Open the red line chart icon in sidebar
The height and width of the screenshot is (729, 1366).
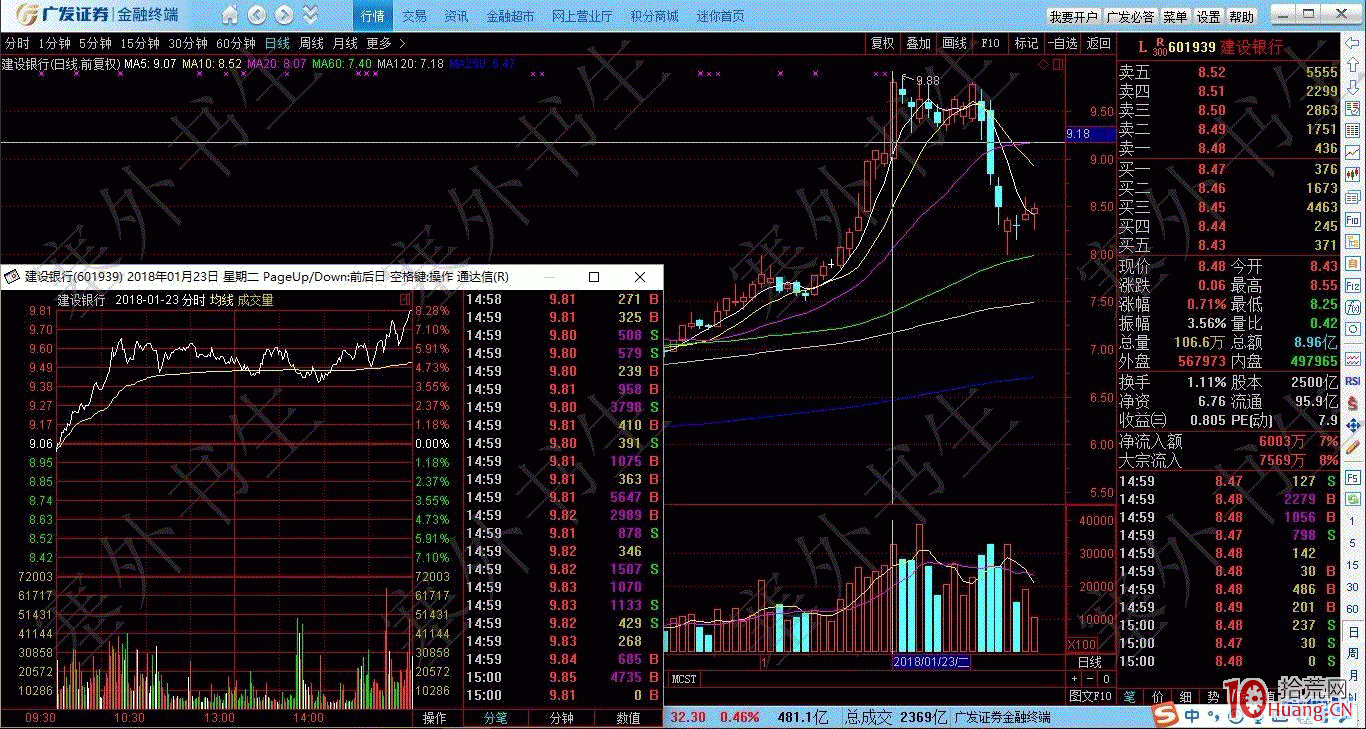click(1352, 152)
